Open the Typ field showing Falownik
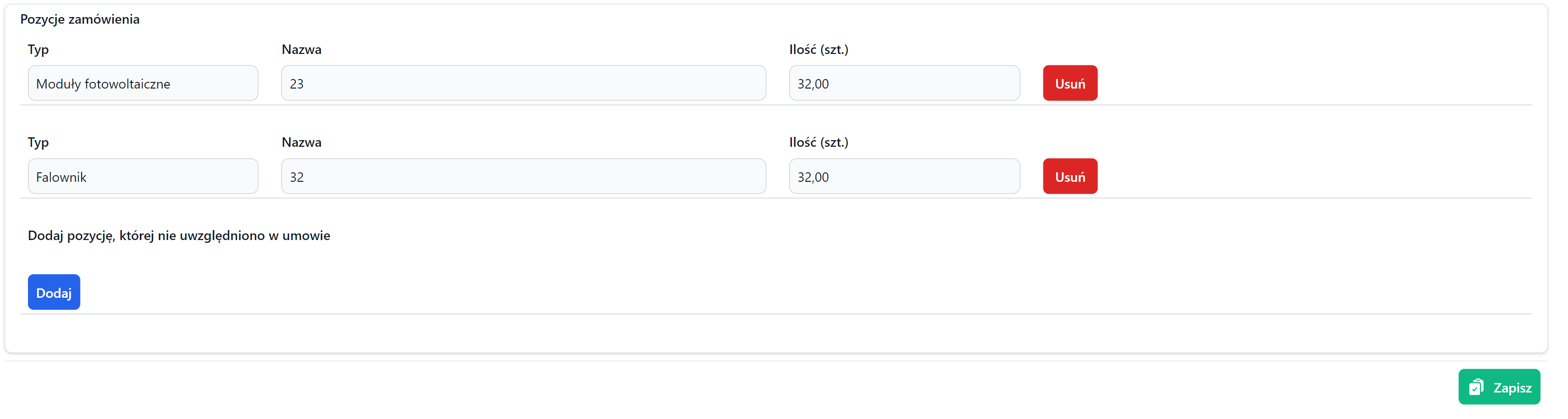Screen dimensions: 1568x419 (143, 176)
